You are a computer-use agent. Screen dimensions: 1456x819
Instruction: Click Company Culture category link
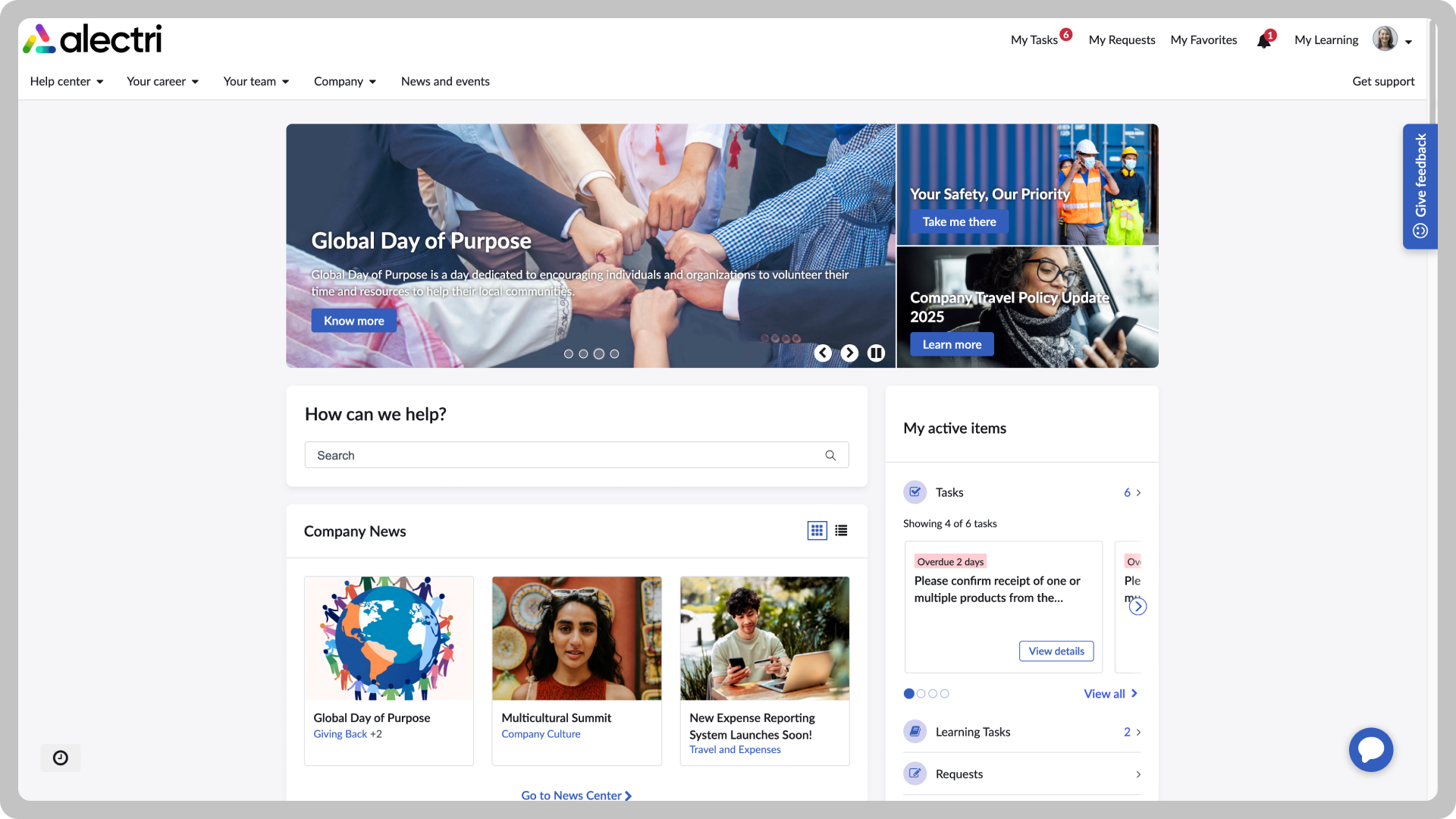541,734
